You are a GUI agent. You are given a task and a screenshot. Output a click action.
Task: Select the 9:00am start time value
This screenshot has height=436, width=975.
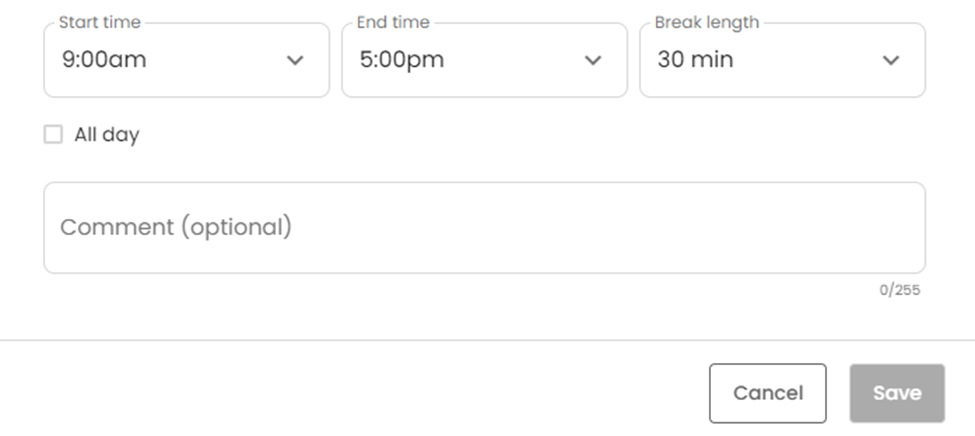pyautogui.click(x=104, y=60)
